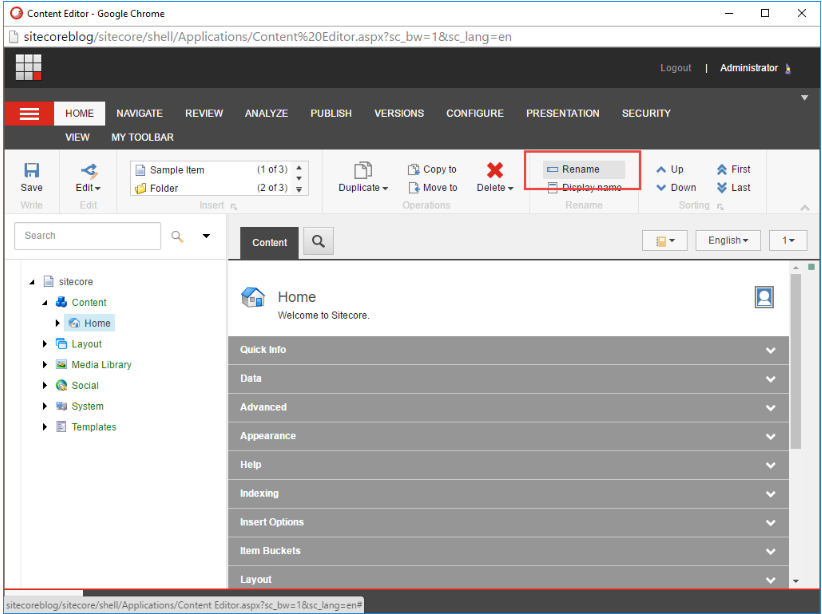Click the tree Search input field
The image size is (822, 614).
88,235
